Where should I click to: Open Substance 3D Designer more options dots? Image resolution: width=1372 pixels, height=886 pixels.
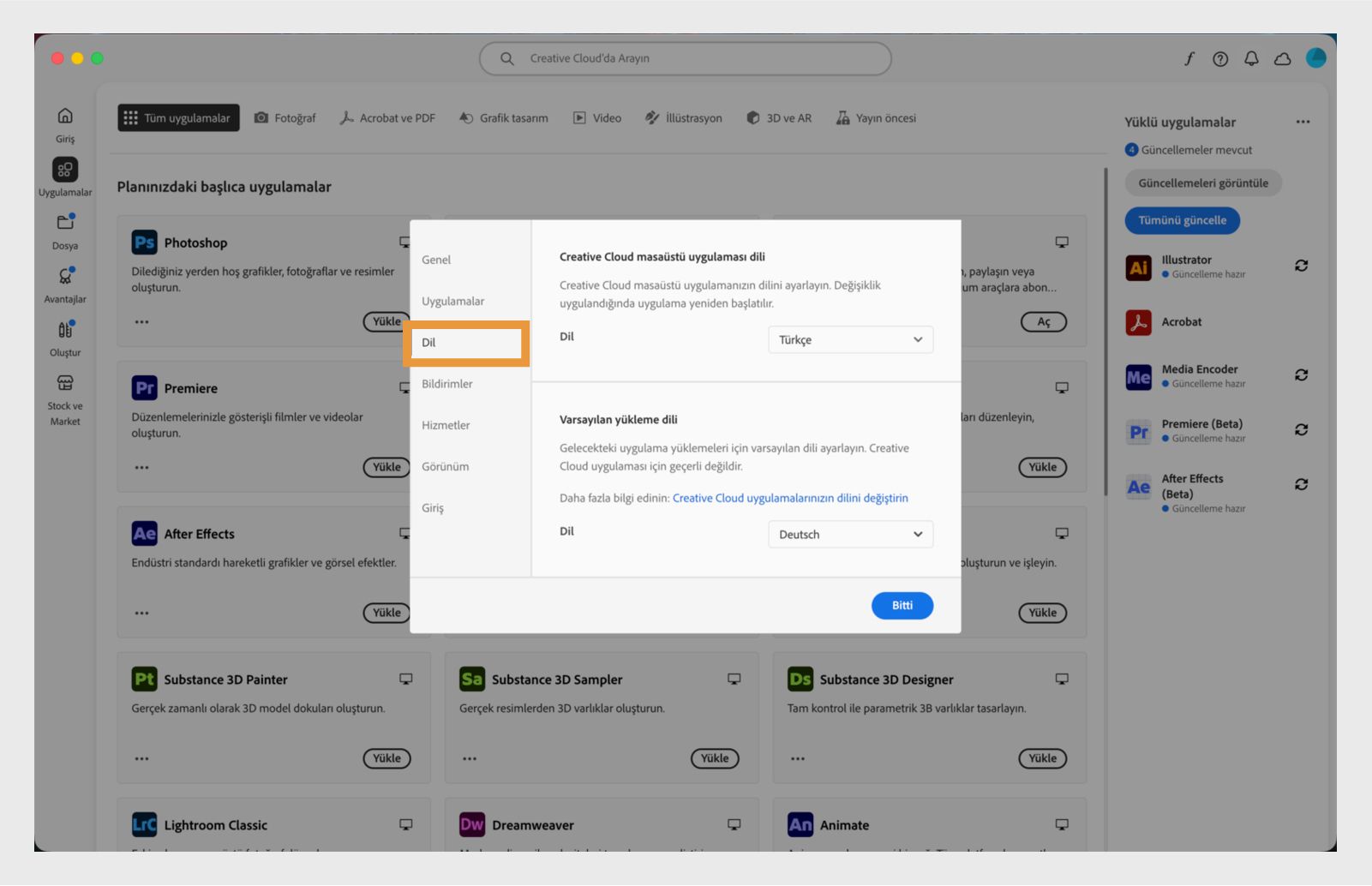(x=798, y=759)
